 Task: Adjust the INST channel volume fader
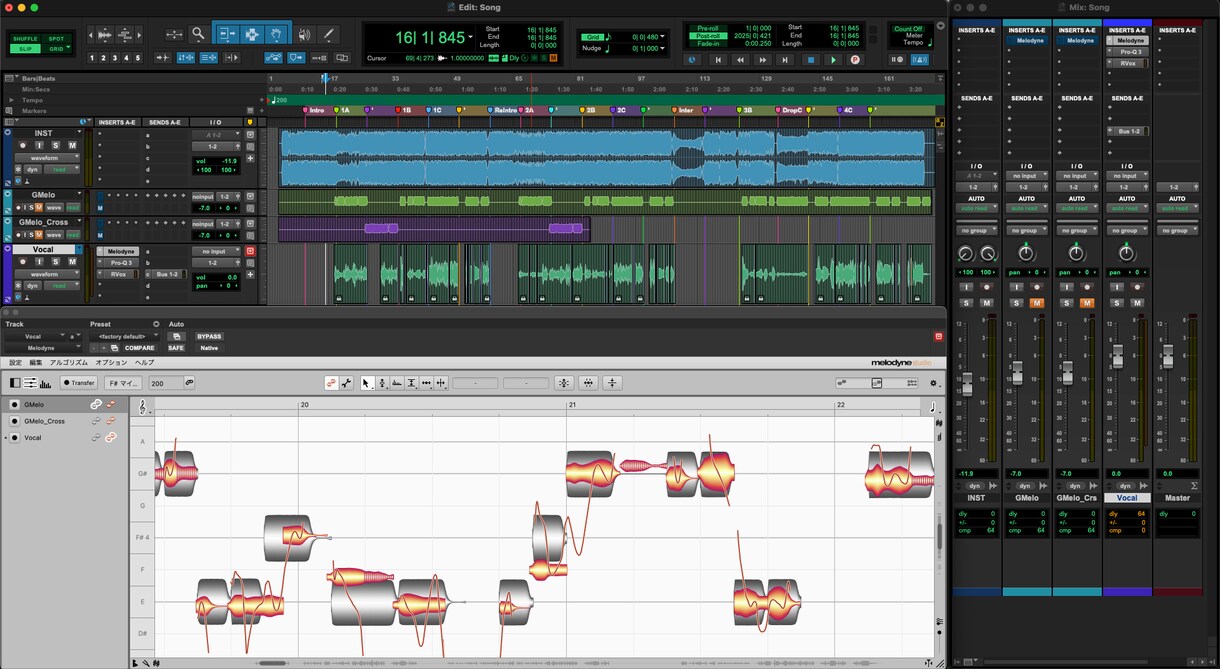967,383
